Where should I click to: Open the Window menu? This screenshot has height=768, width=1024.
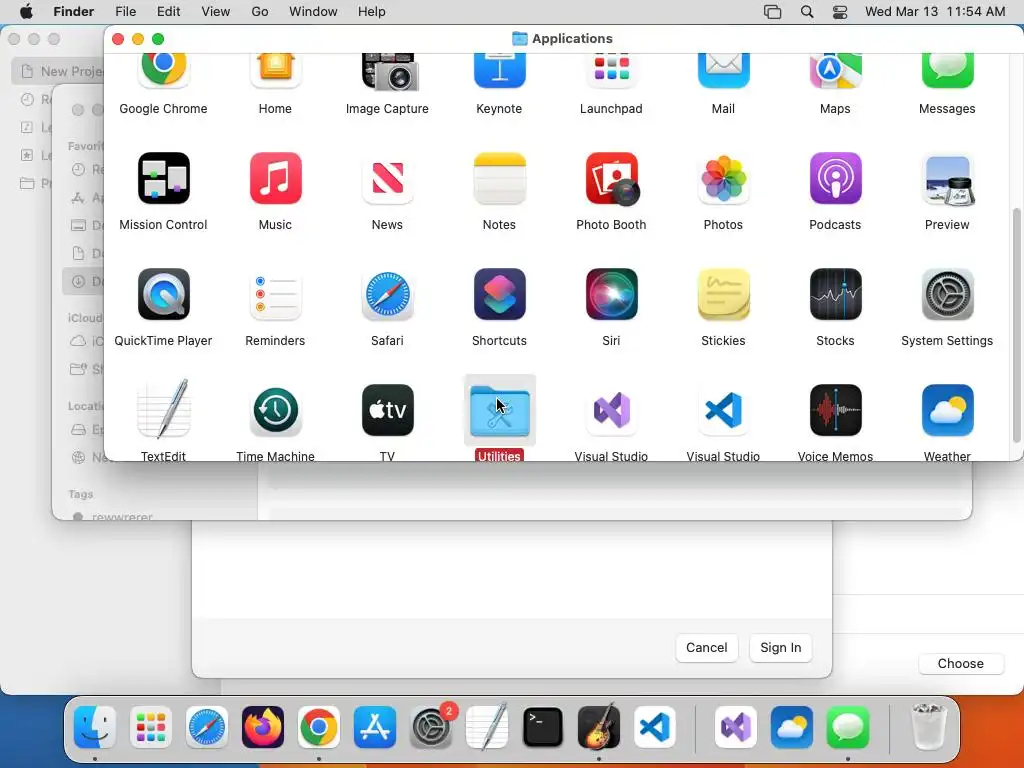313,12
